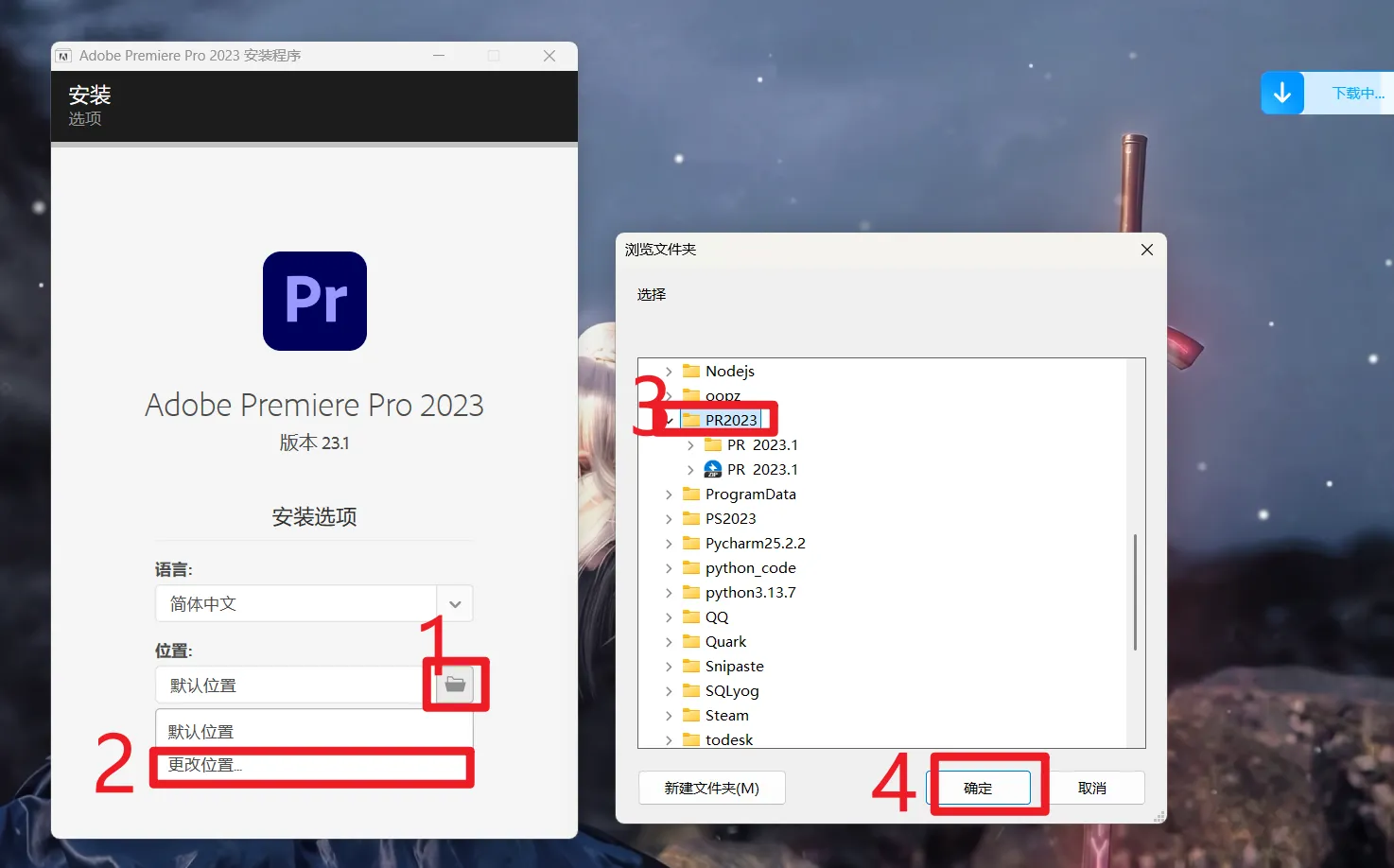The height and width of the screenshot is (868, 1394).
Task: Choose 更改位置... from the location dropdown list
Action: point(314,764)
